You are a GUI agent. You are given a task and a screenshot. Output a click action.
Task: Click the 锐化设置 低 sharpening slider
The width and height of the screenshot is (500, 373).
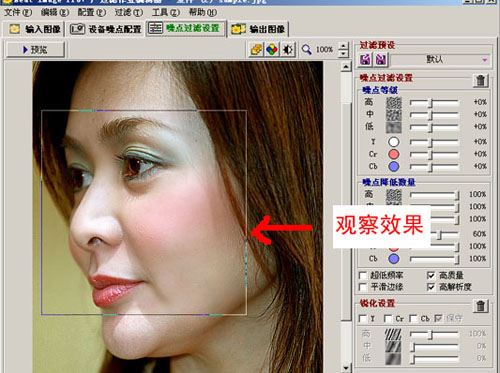[x=434, y=359]
